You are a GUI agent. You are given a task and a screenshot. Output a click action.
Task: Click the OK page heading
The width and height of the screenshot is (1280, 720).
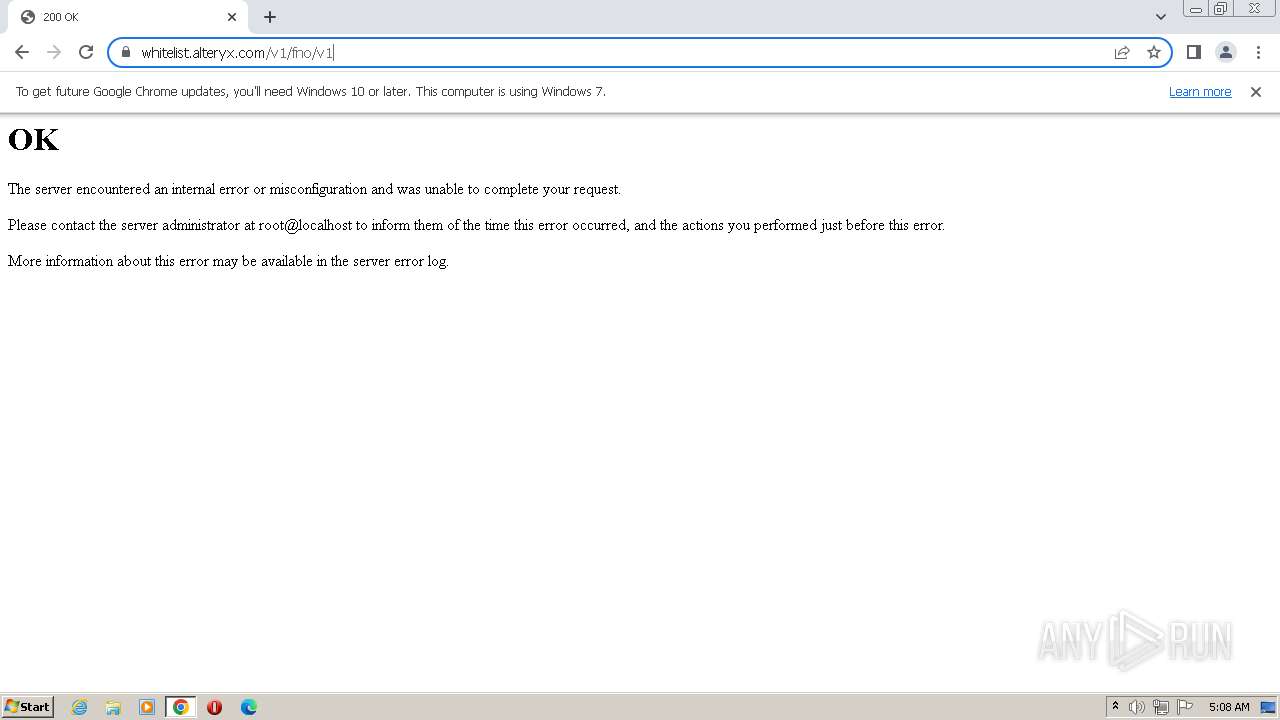[x=33, y=140]
